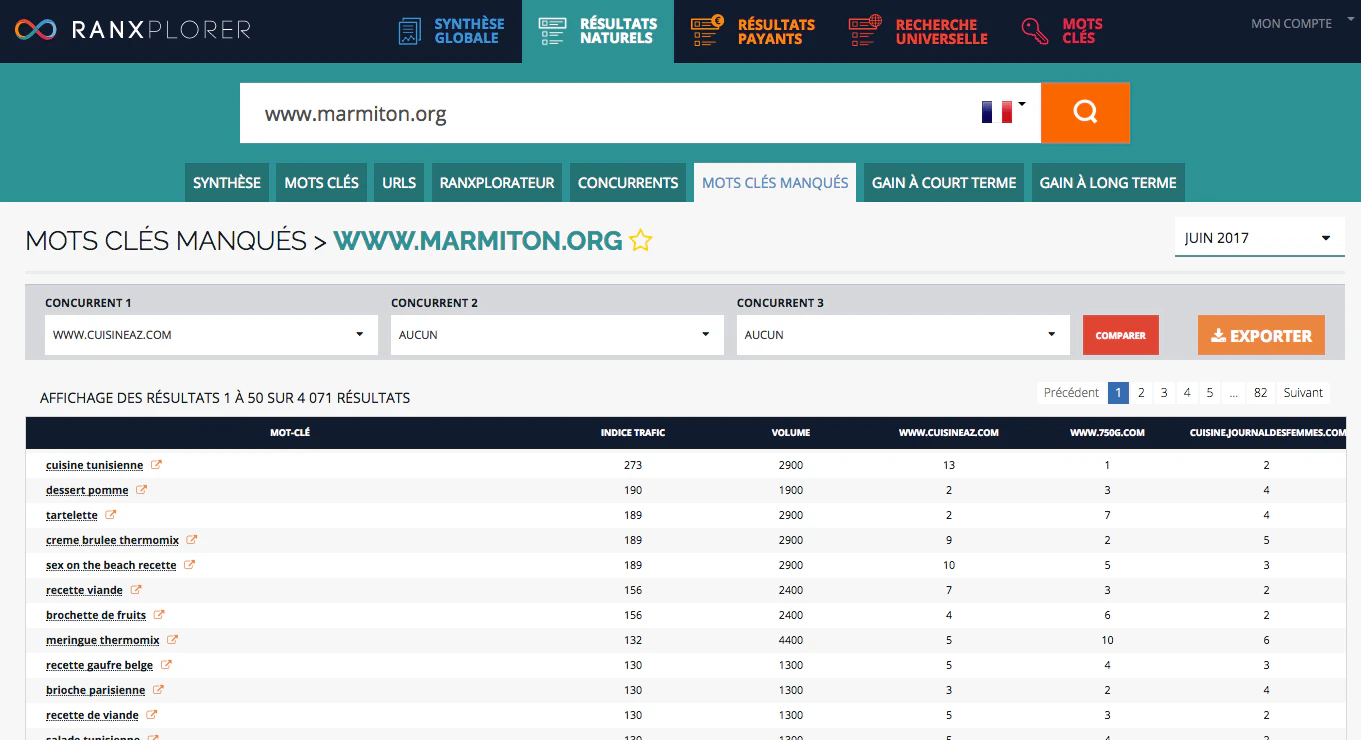Star marmiton.org as a favorite
The width and height of the screenshot is (1361, 740).
tap(641, 240)
